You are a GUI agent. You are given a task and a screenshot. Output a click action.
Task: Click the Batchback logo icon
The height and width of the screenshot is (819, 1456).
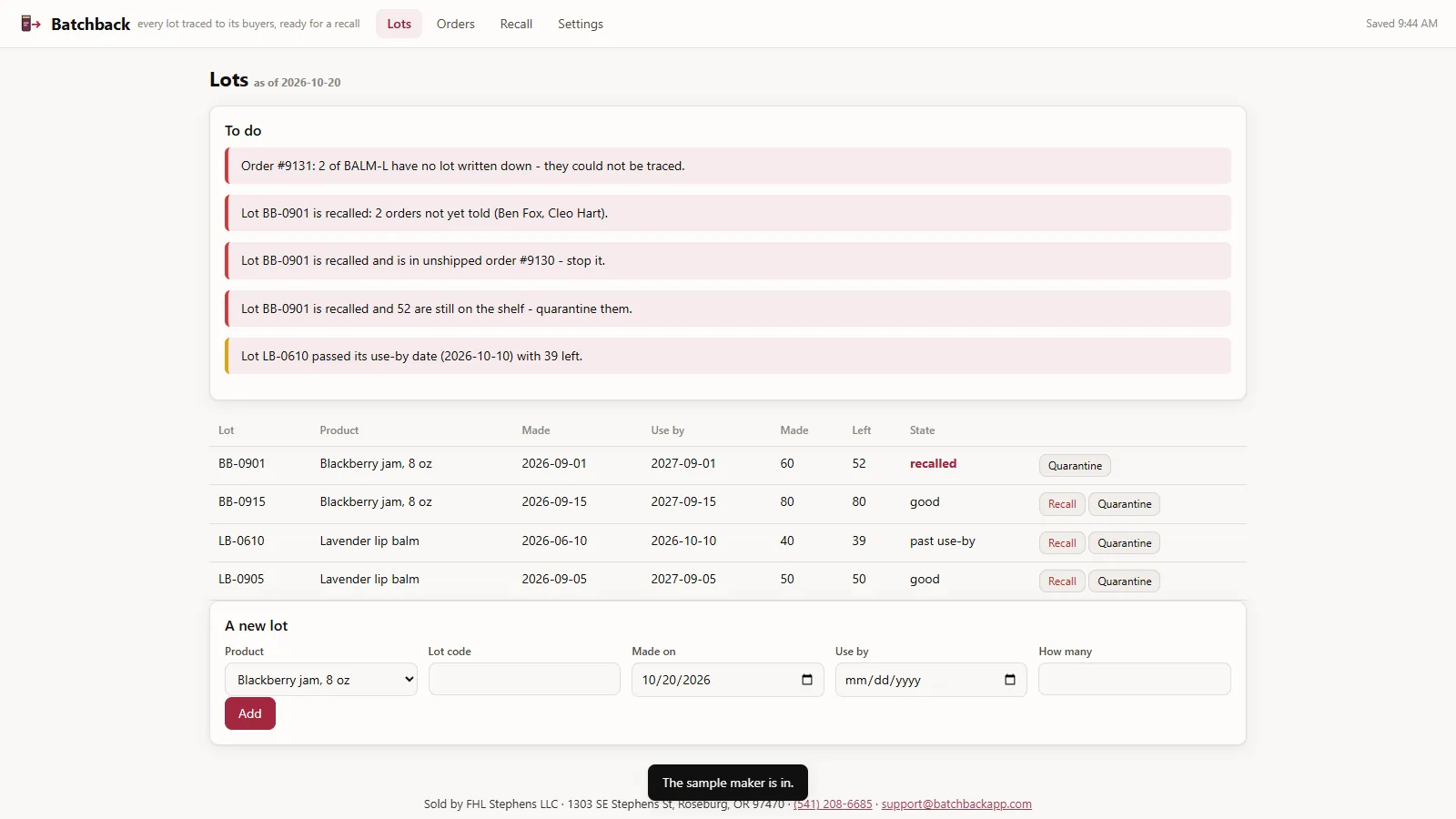click(x=31, y=24)
